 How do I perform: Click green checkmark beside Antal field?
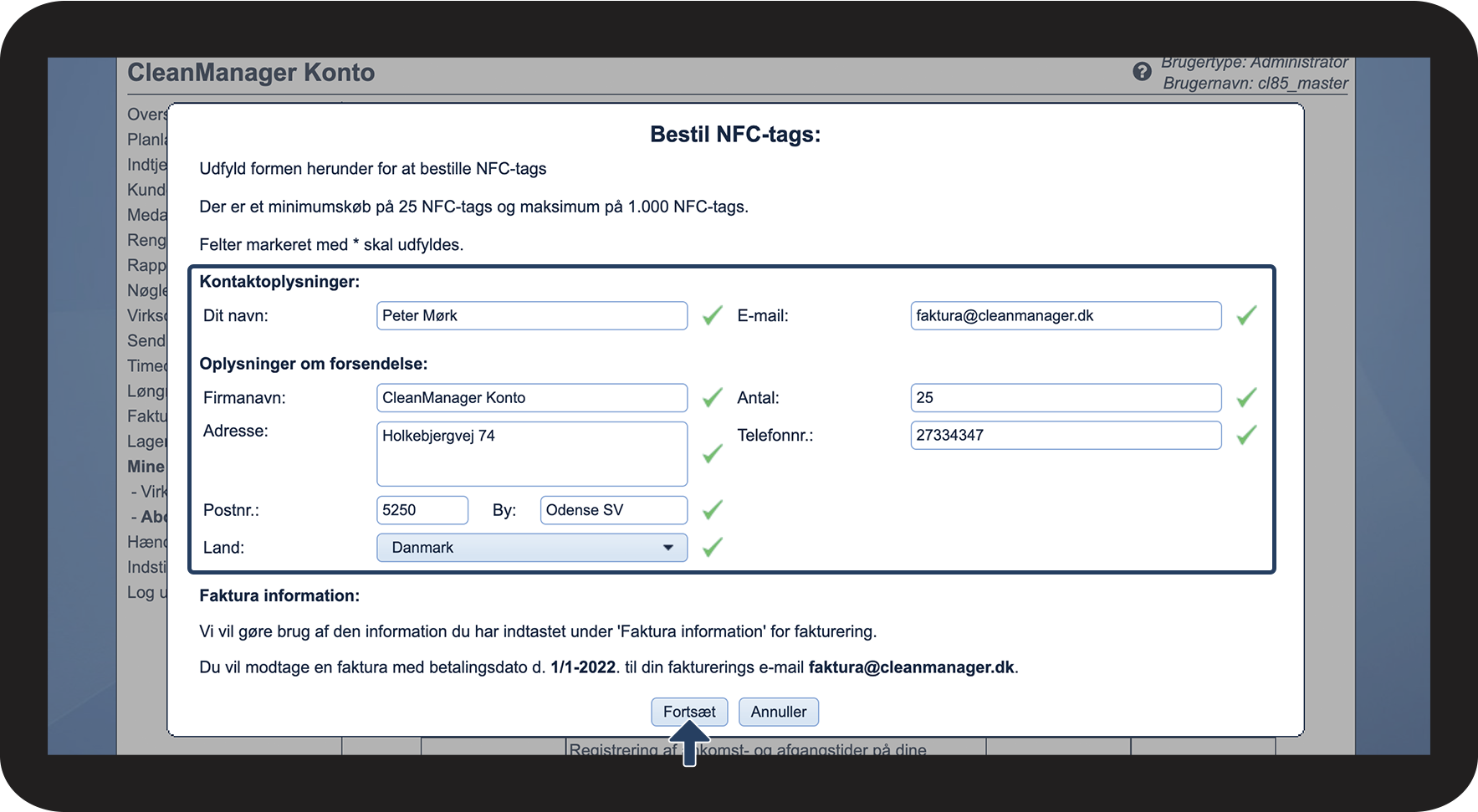point(1246,397)
